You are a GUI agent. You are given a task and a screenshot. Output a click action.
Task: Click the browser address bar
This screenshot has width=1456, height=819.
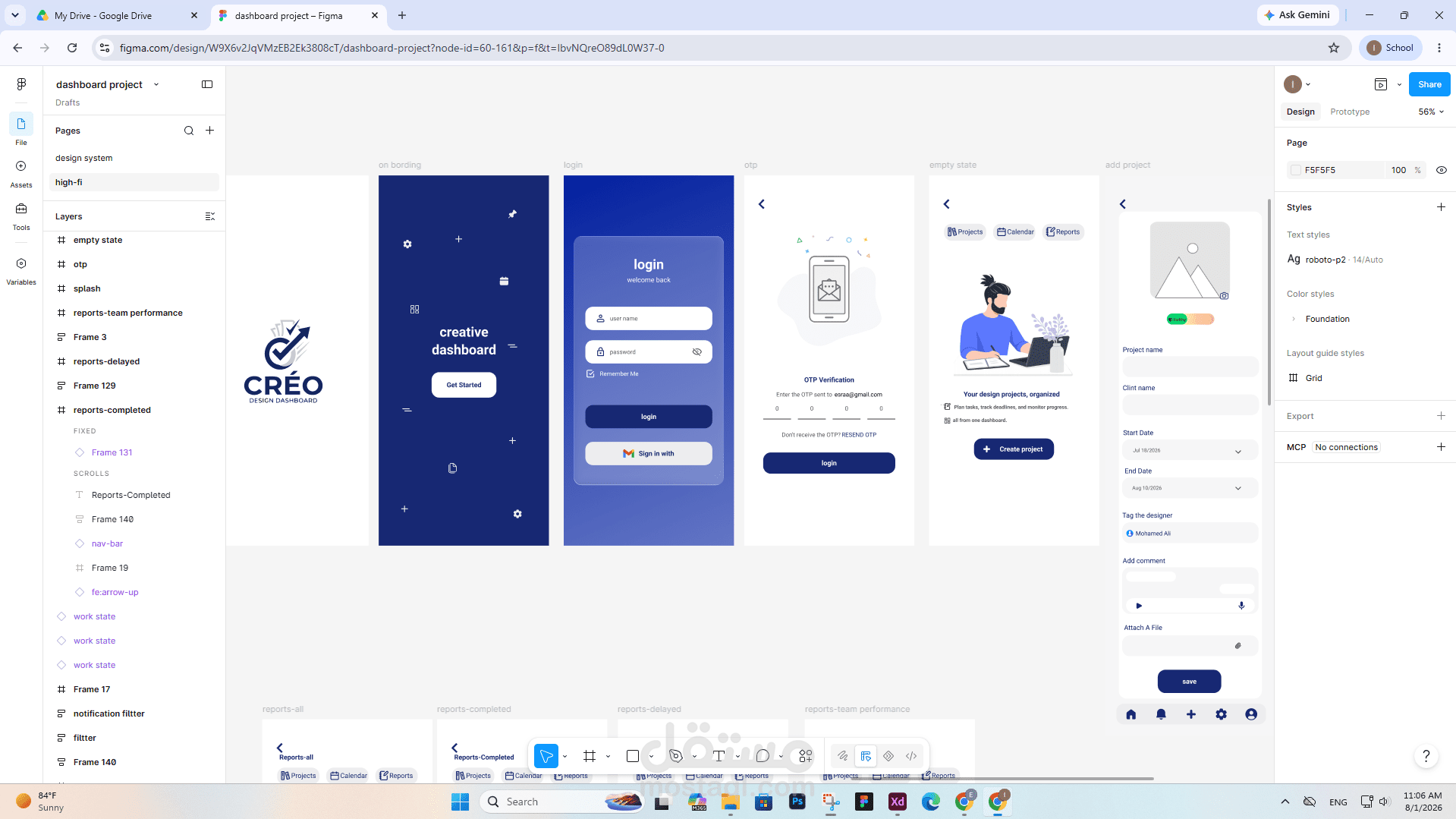click(721, 48)
